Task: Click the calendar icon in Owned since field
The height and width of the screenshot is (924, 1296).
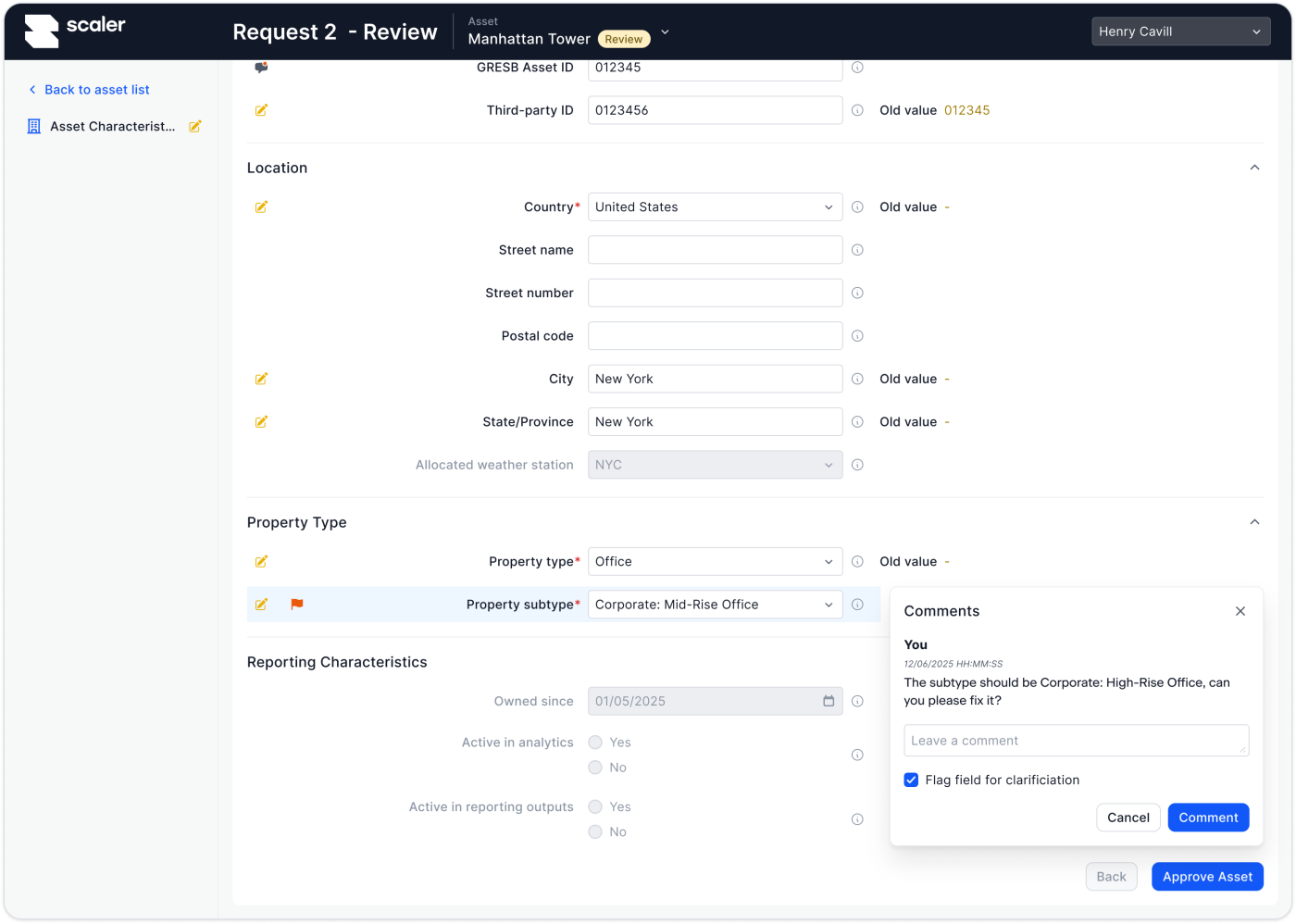Action: [x=829, y=702]
